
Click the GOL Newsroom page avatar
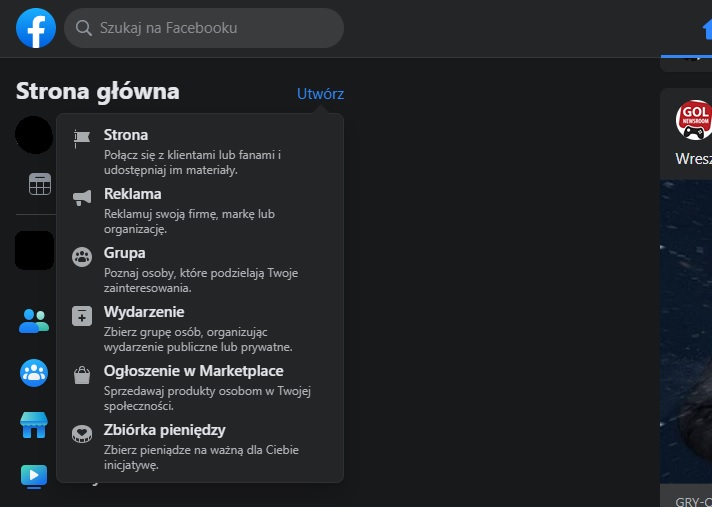click(x=693, y=119)
